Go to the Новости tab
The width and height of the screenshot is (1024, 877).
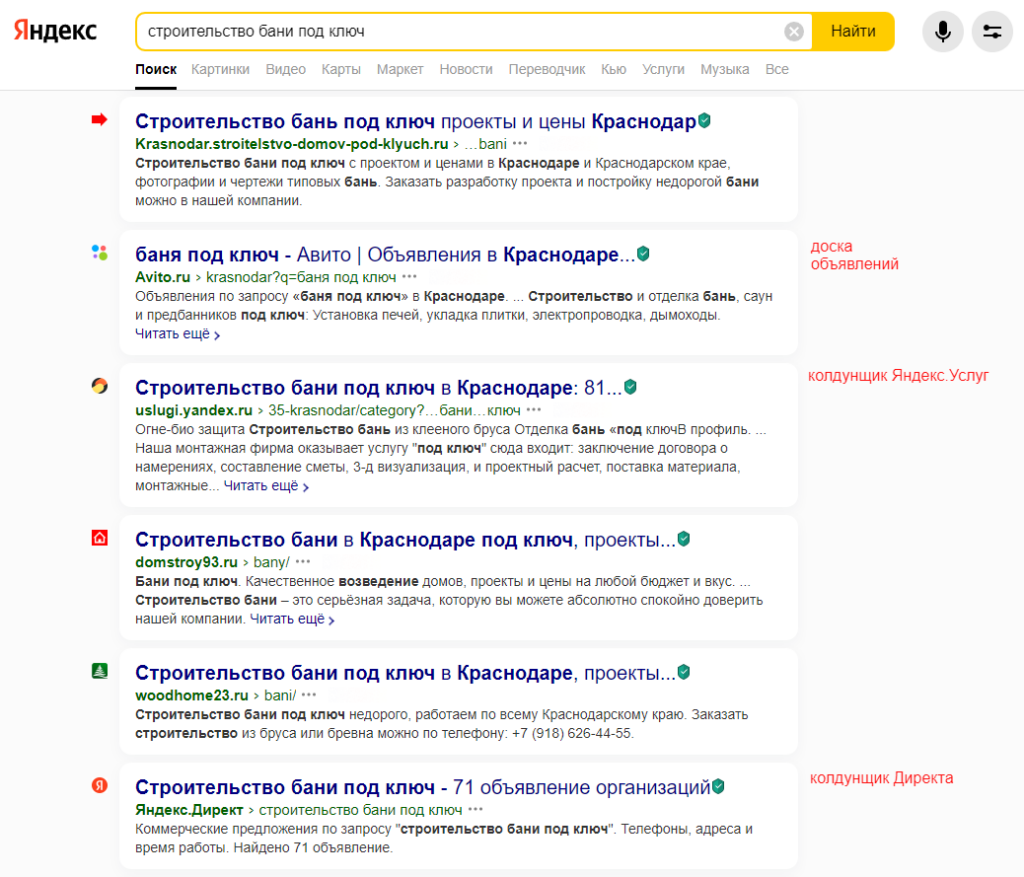[466, 69]
